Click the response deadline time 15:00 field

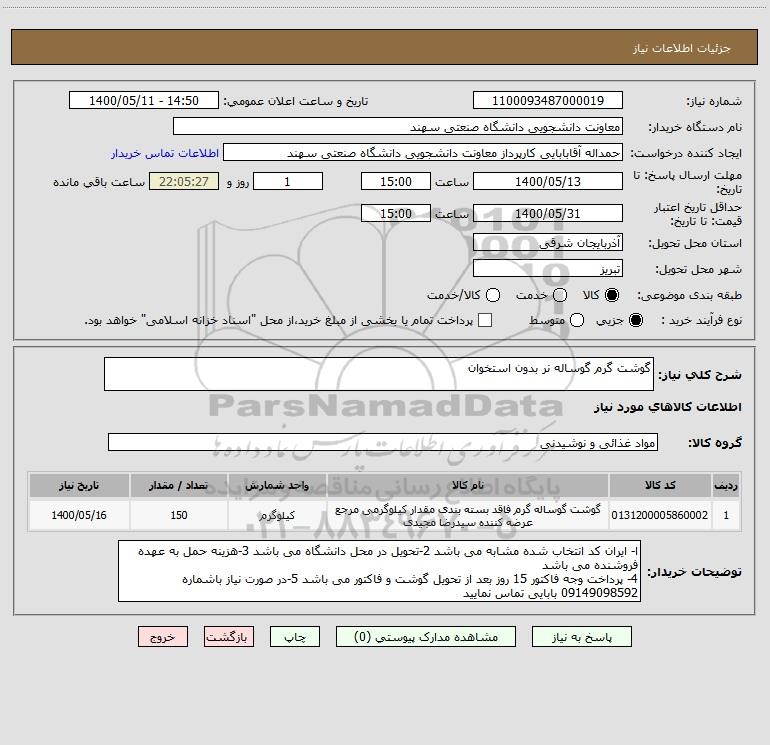(396, 181)
